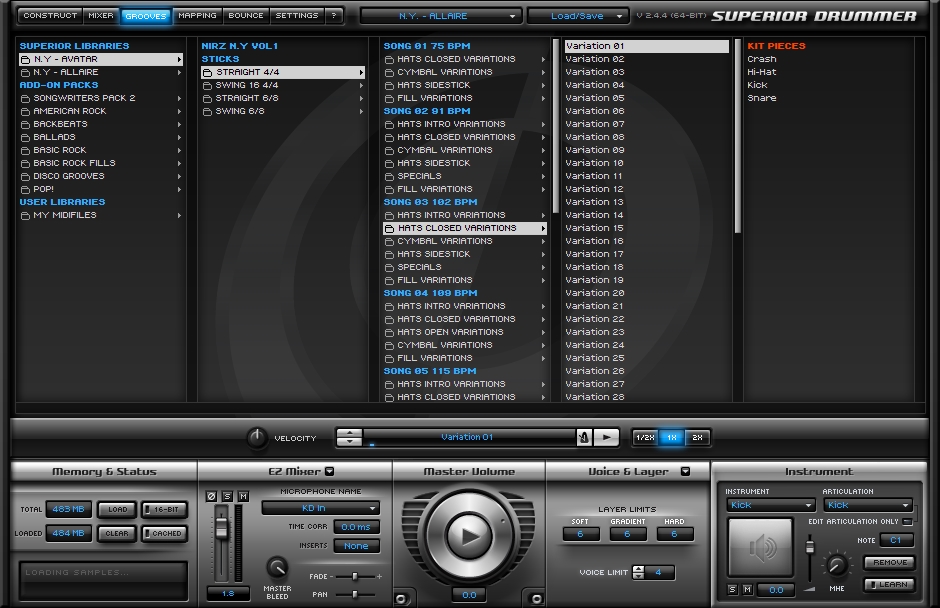Image resolution: width=940 pixels, height=608 pixels.
Task: Click the LOAD button in Memory & Status
Action: pyautogui.click(x=117, y=510)
